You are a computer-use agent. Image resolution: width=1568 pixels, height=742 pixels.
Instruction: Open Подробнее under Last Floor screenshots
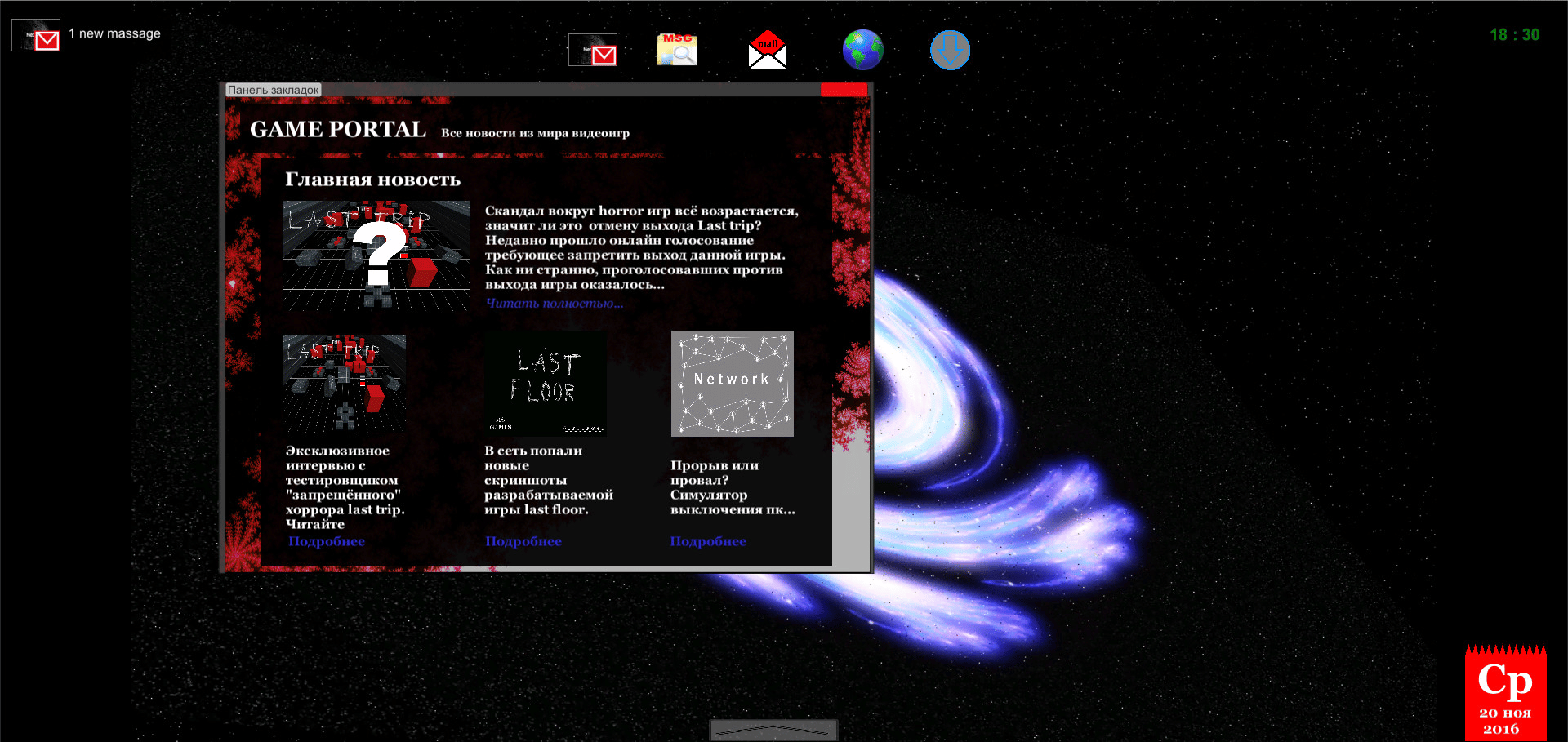[x=523, y=541]
